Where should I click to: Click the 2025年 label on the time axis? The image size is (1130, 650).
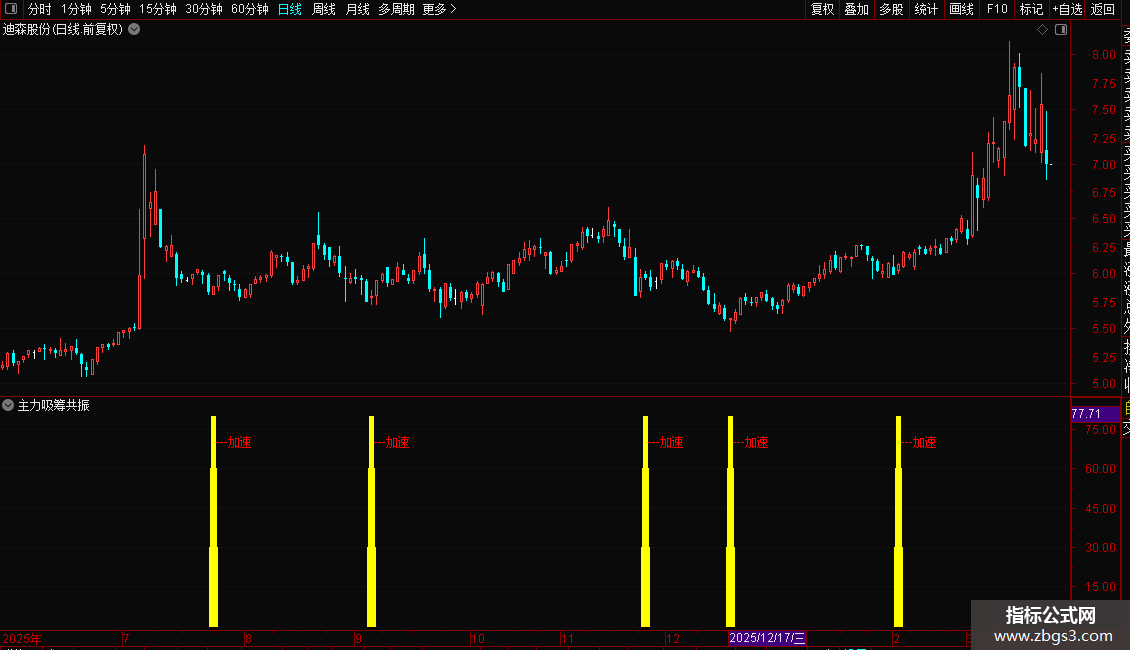22,638
